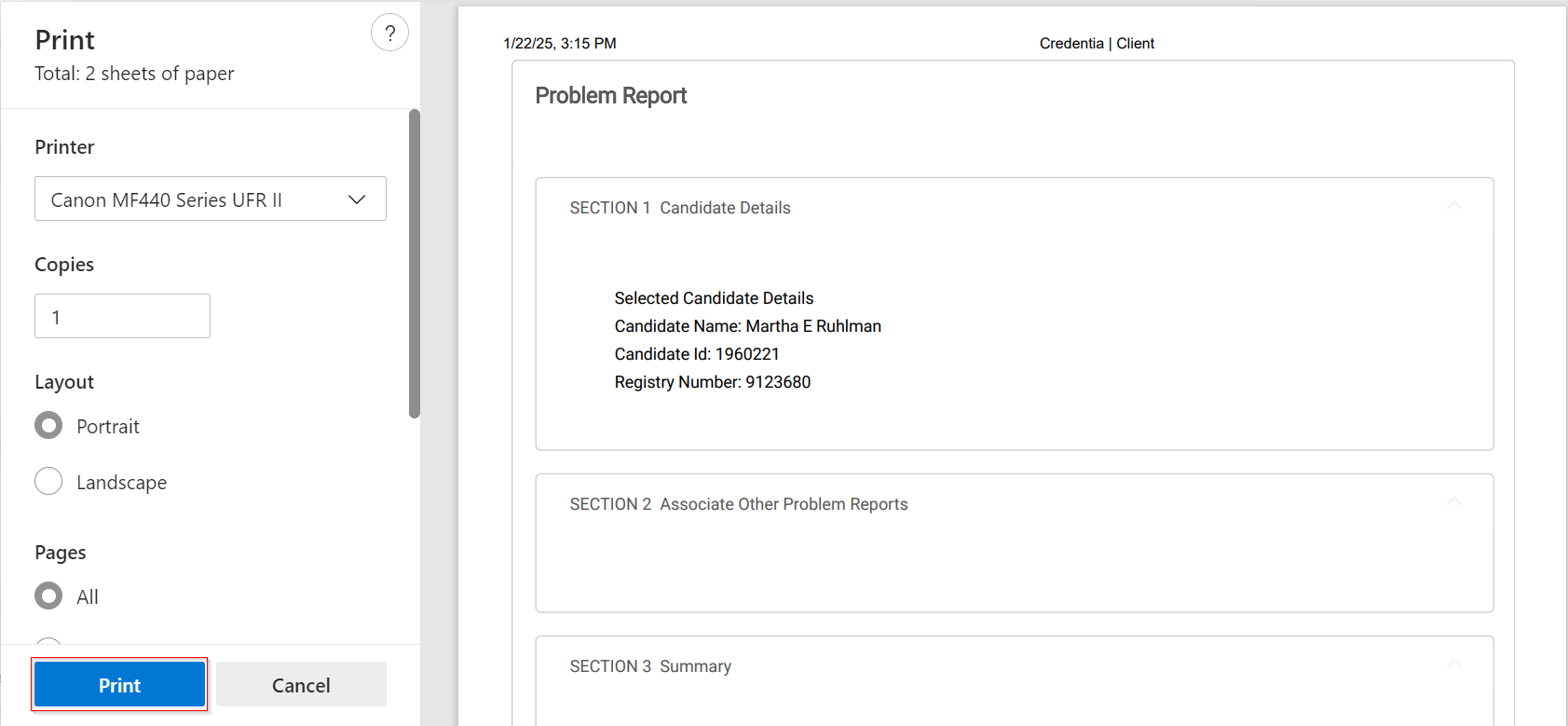Cancel the print dialog
Viewport: 1568px width, 726px height.
point(301,685)
